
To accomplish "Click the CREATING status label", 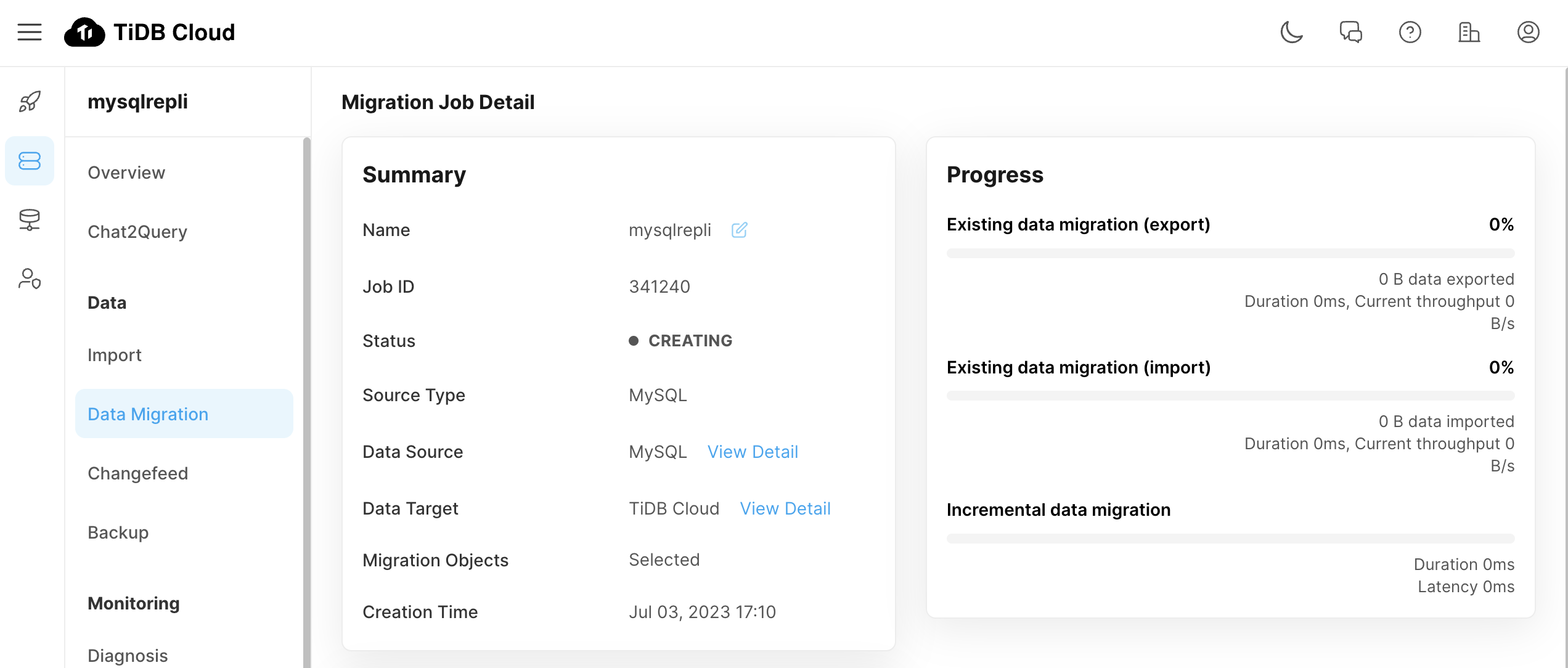I will [x=690, y=341].
